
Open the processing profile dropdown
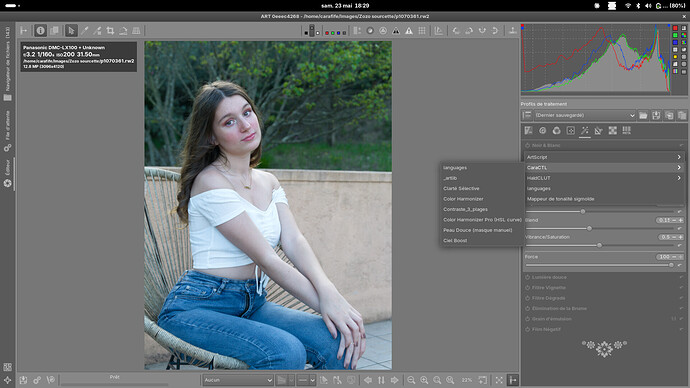coord(585,115)
